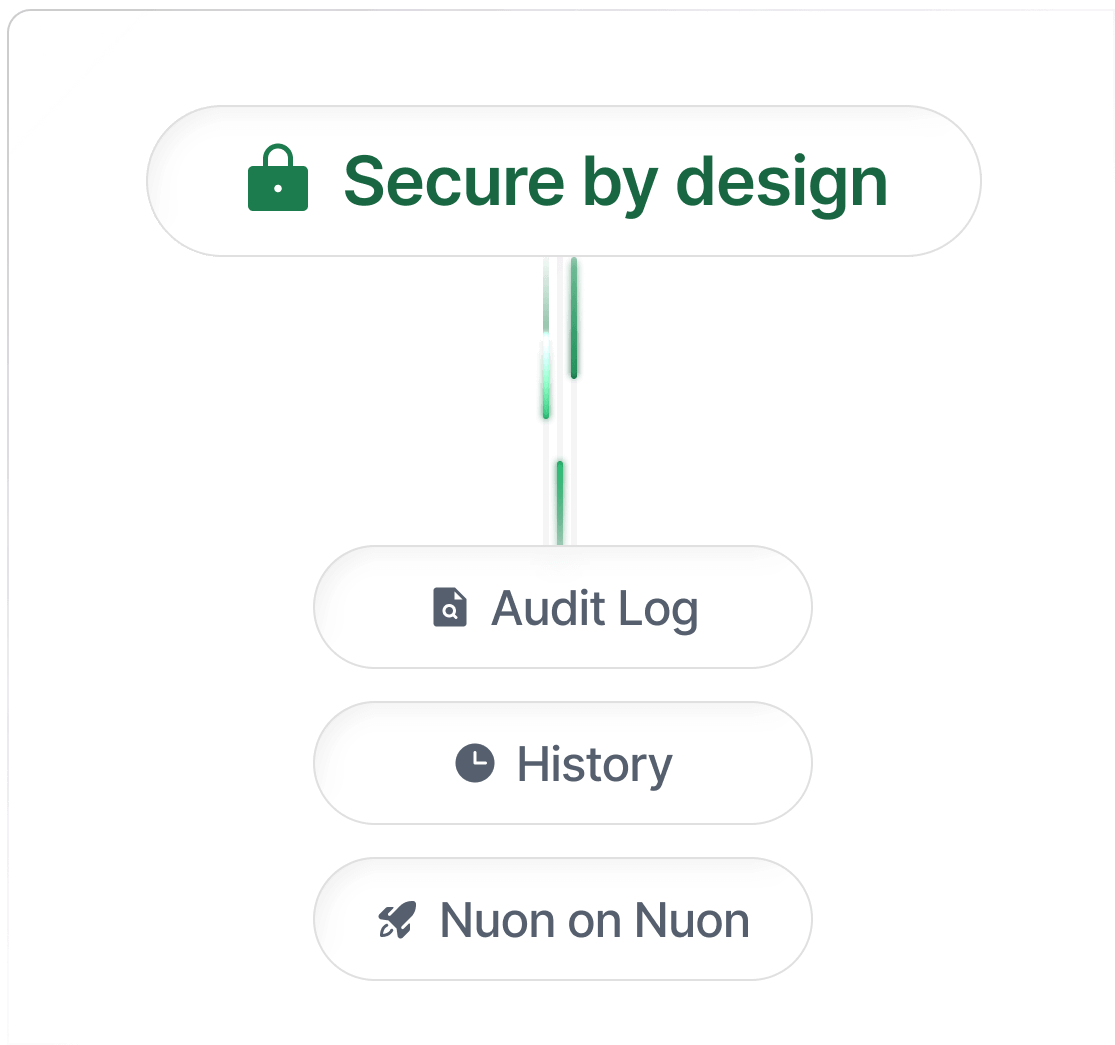This screenshot has height=1045, width=1115.
Task: Click the "Nuon on Nuon" text label
Action: 594,921
